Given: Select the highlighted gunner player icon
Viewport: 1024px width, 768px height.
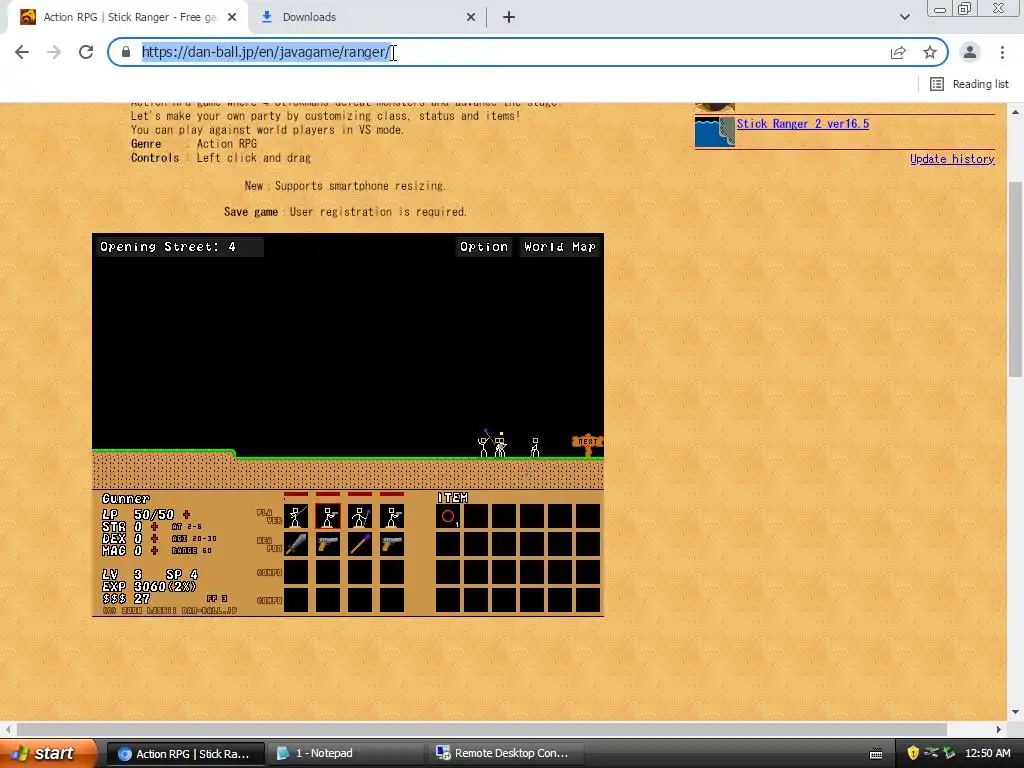Looking at the screenshot, I should [328, 516].
